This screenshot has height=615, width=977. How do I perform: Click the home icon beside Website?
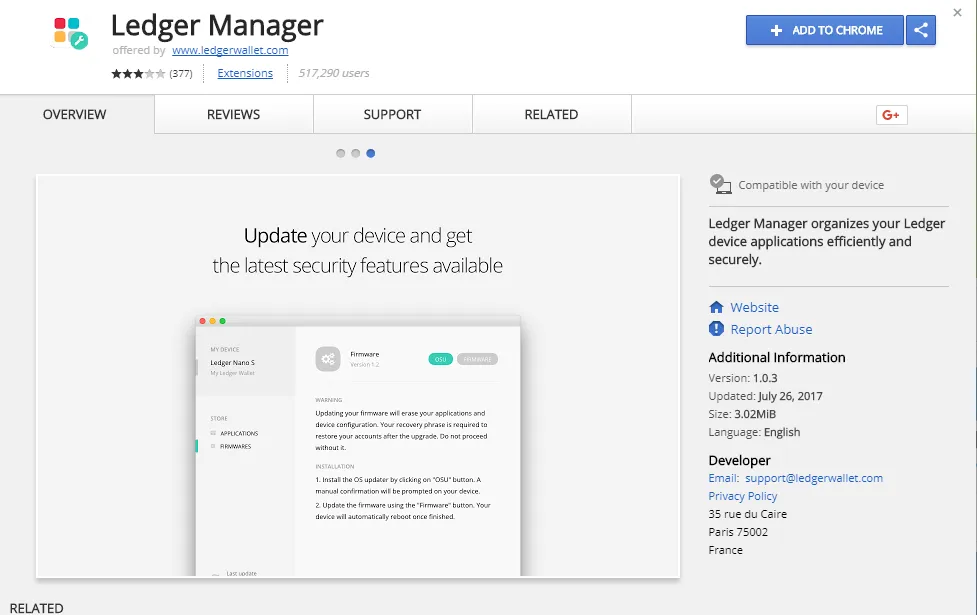tap(716, 307)
